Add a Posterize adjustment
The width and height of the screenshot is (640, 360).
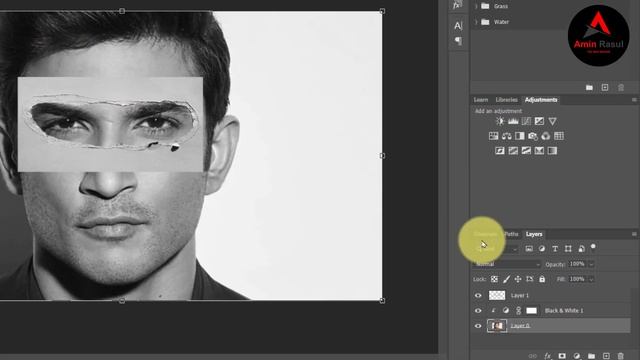coord(513,151)
